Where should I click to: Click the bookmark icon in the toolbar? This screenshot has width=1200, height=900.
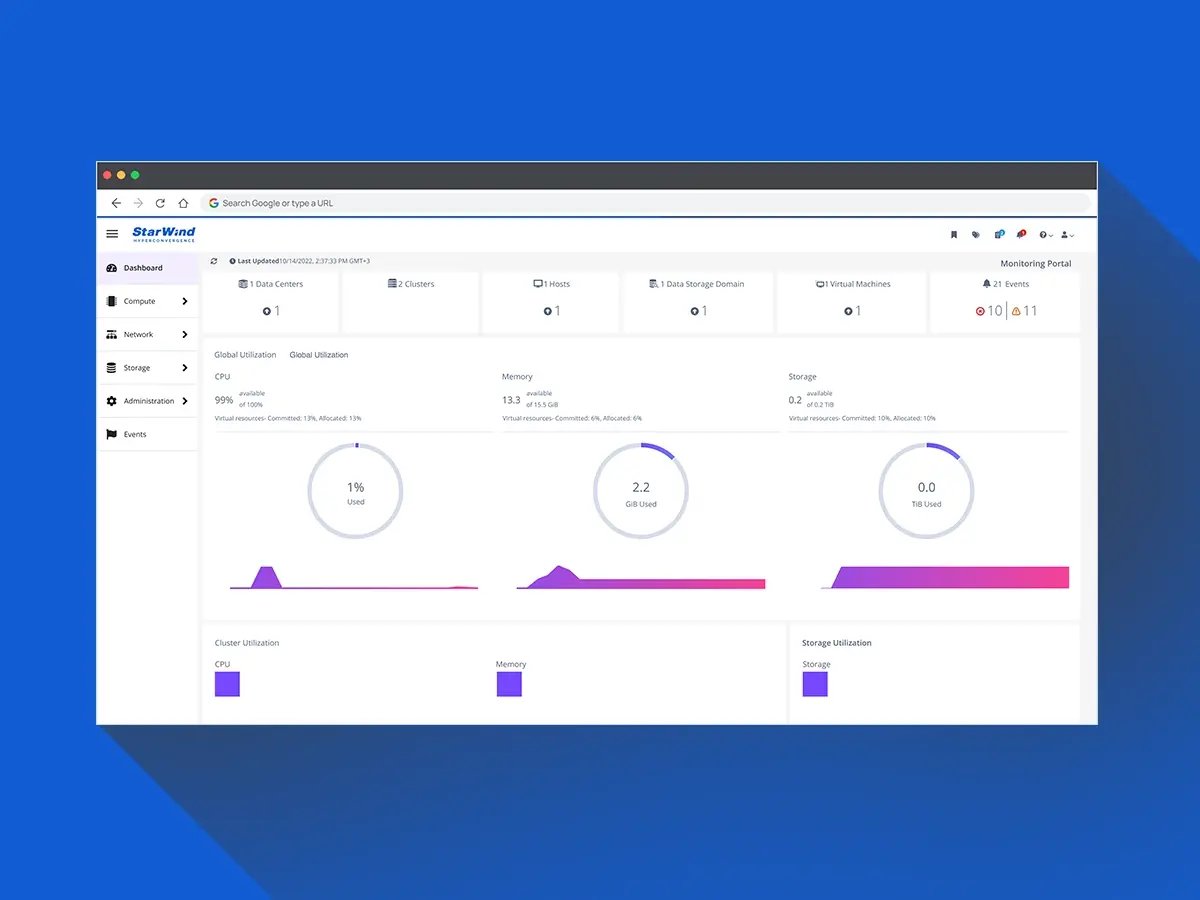pyautogui.click(x=954, y=234)
